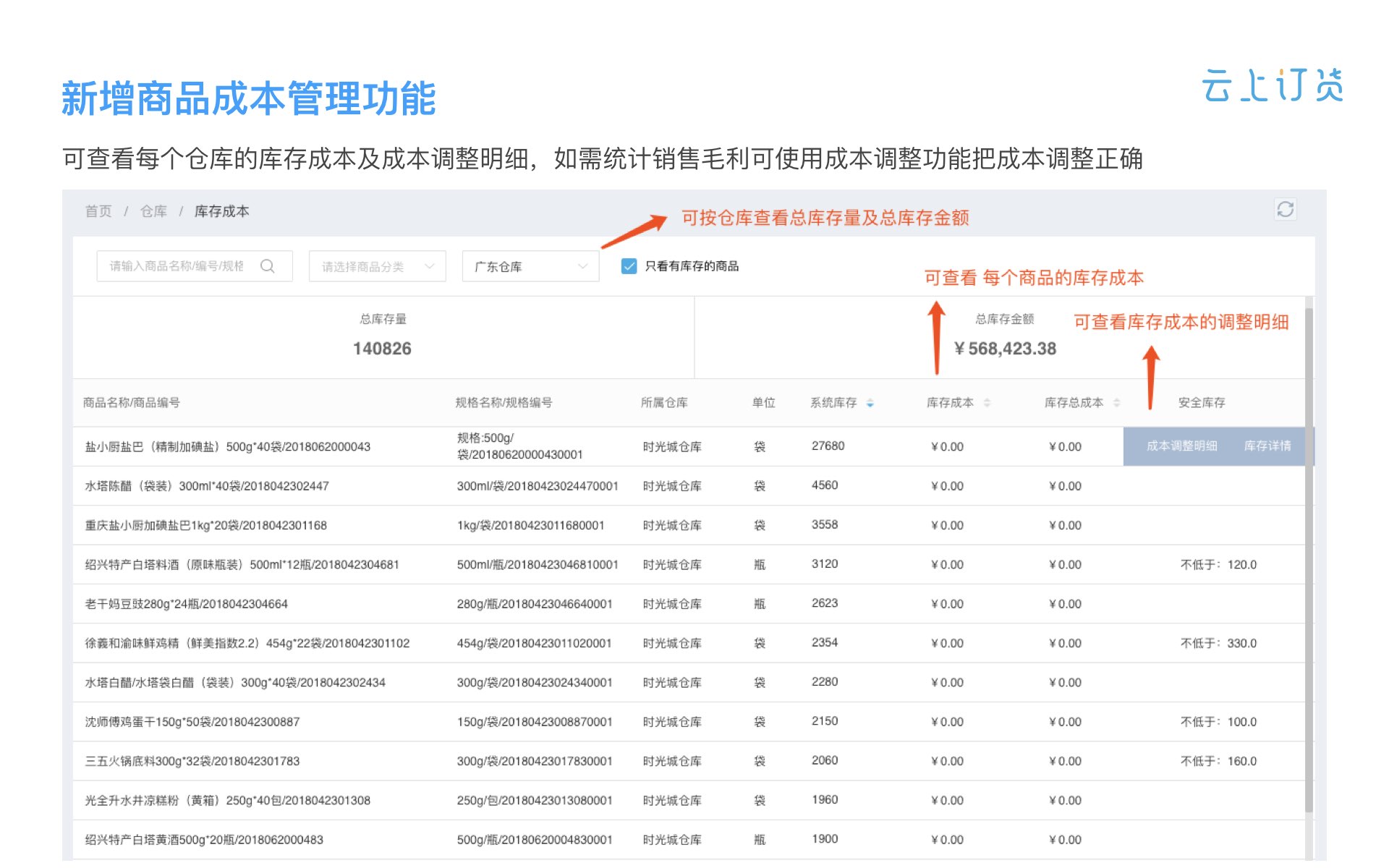Sort by 库存总成本 column arrows

[1116, 403]
